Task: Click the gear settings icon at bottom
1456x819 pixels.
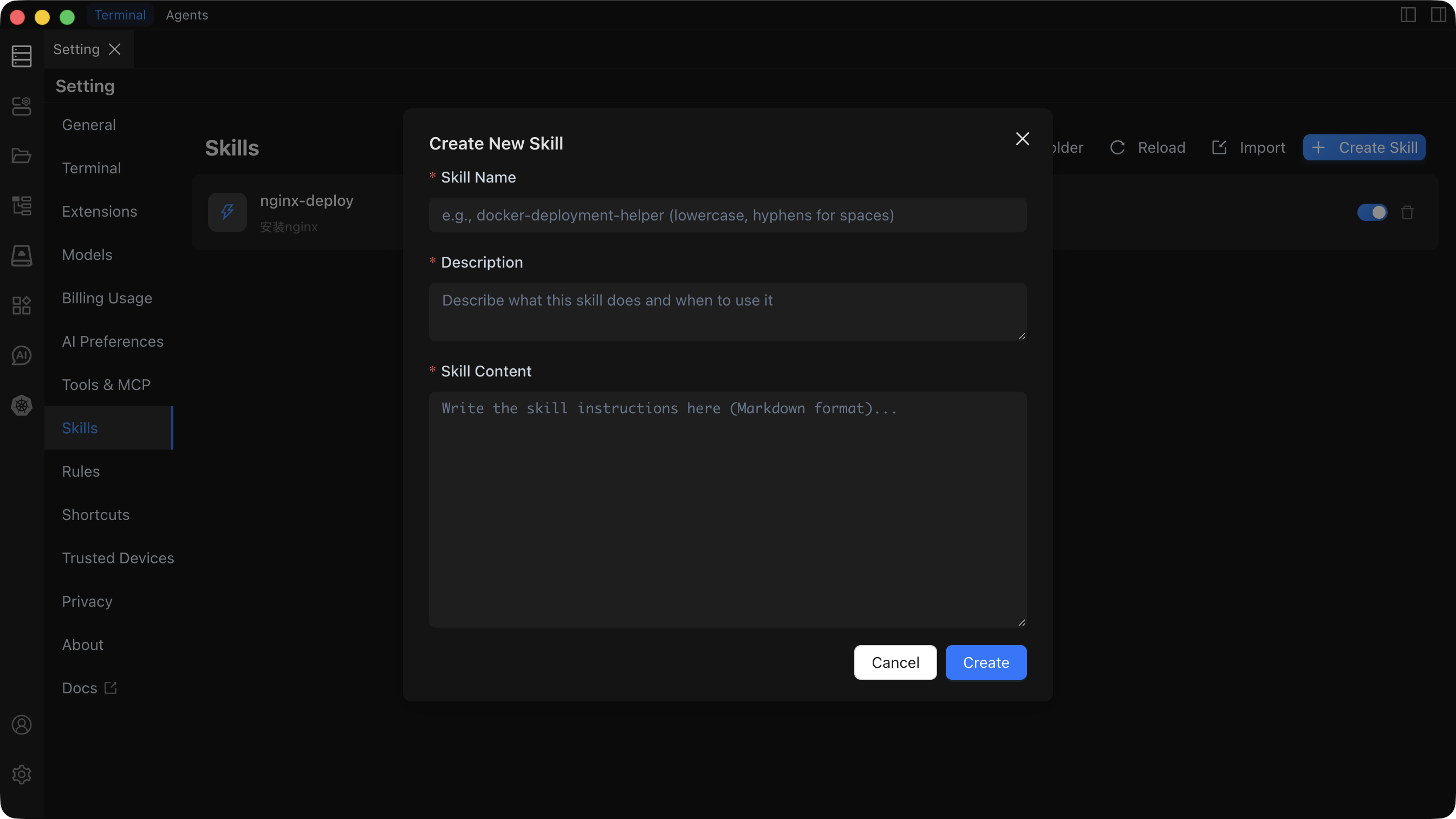Action: (x=22, y=775)
